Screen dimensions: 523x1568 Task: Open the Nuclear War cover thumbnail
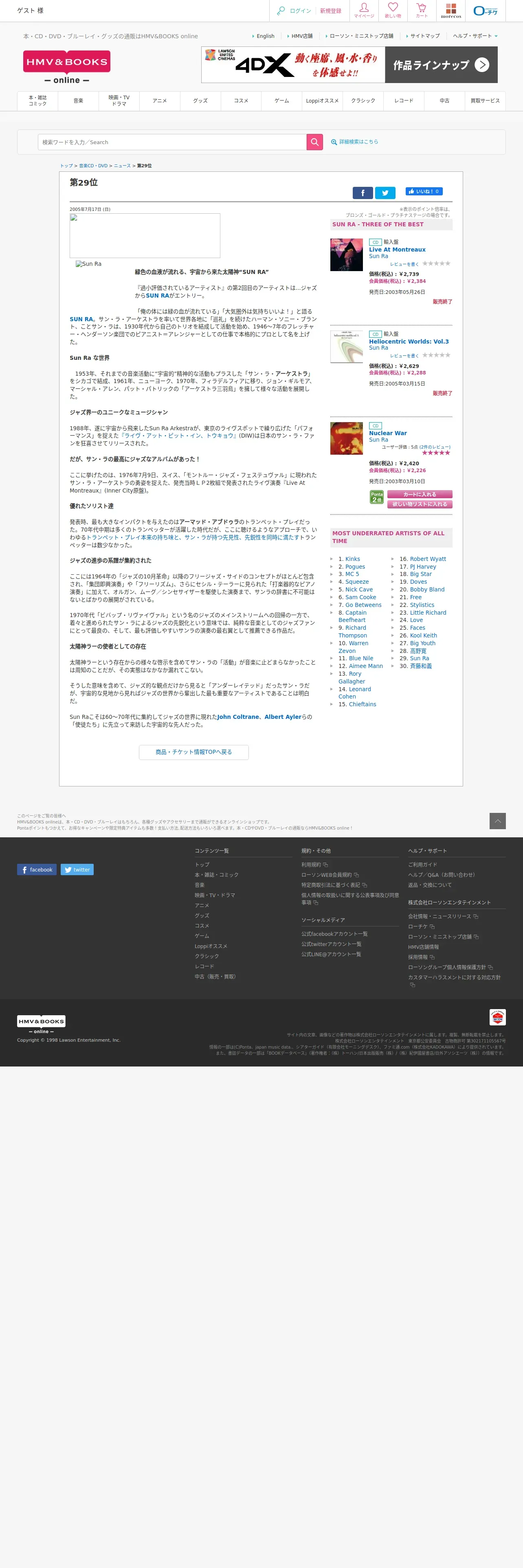click(x=347, y=438)
